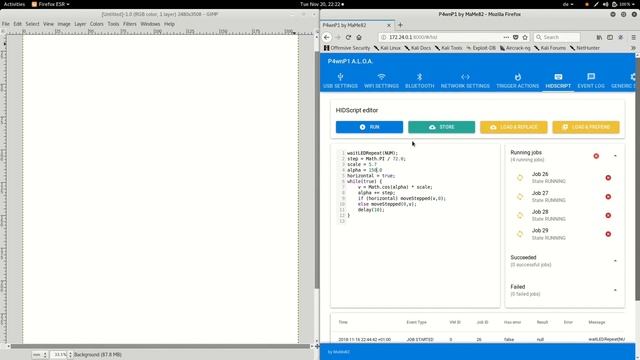Open GIMP Layer menu
The image size is (640, 360).
(x=80, y=24)
